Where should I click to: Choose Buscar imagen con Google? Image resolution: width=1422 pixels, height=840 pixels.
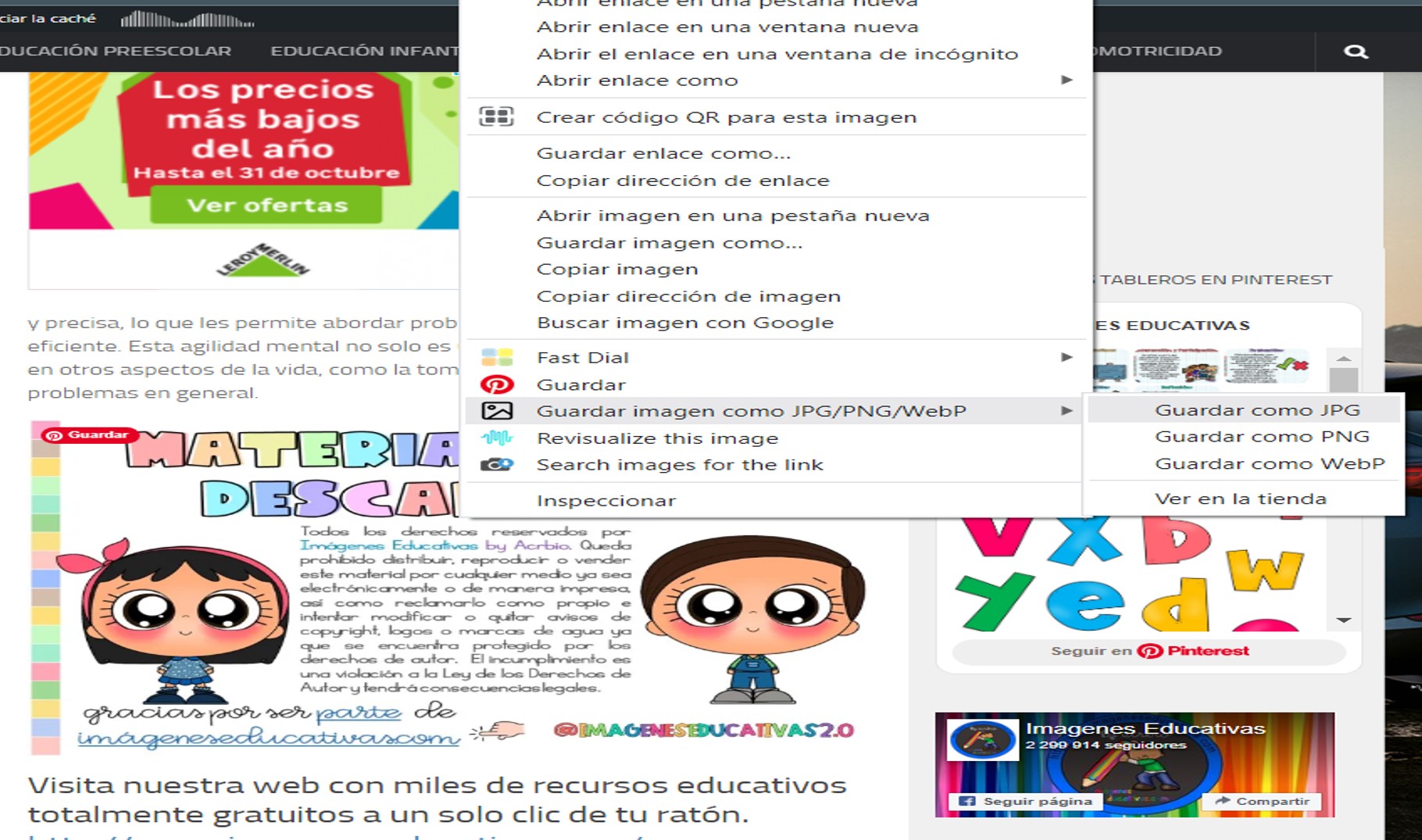(685, 323)
